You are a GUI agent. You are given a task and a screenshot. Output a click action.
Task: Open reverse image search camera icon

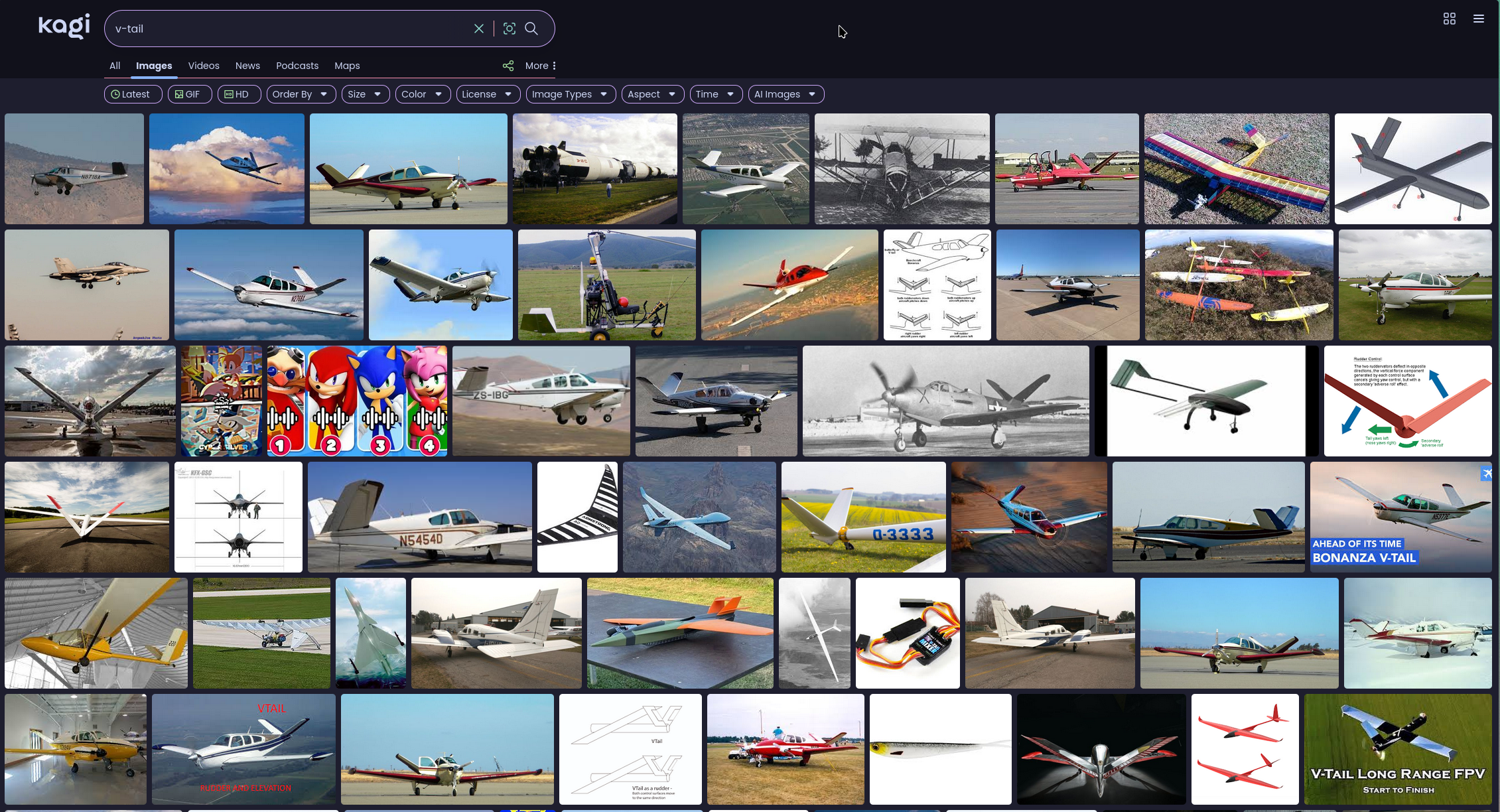click(x=509, y=29)
